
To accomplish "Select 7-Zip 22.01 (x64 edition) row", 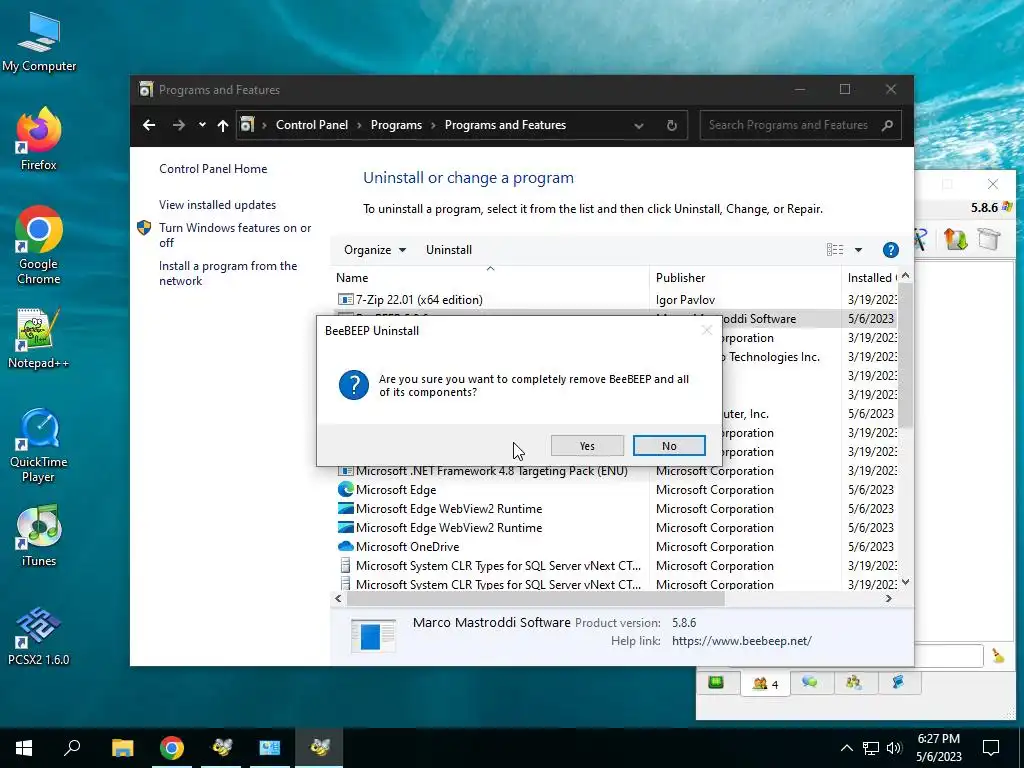I will point(614,300).
